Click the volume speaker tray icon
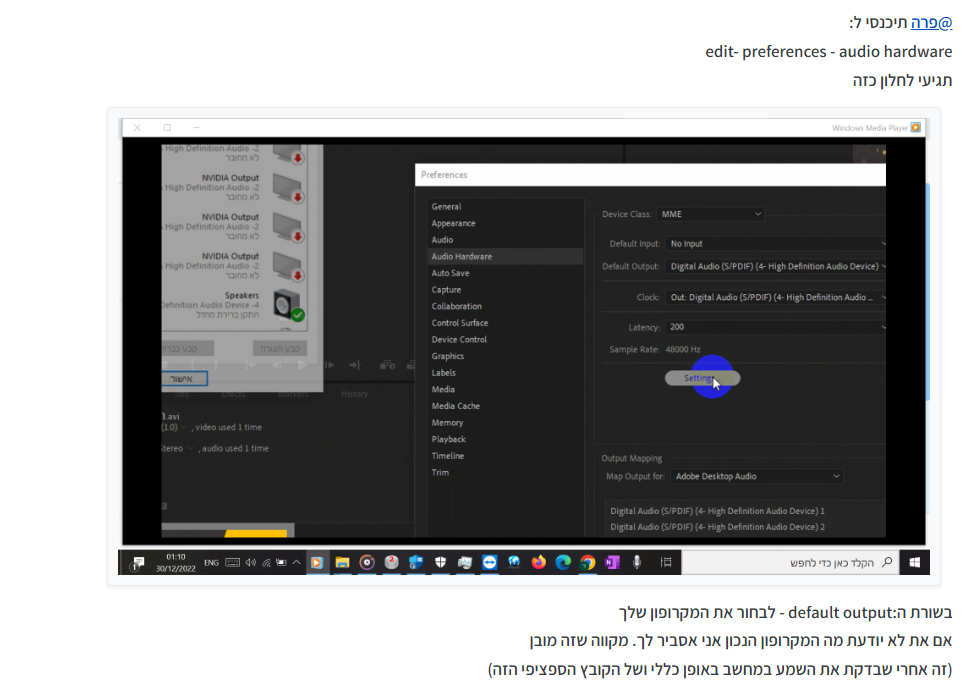The image size is (964, 691). coord(250,562)
